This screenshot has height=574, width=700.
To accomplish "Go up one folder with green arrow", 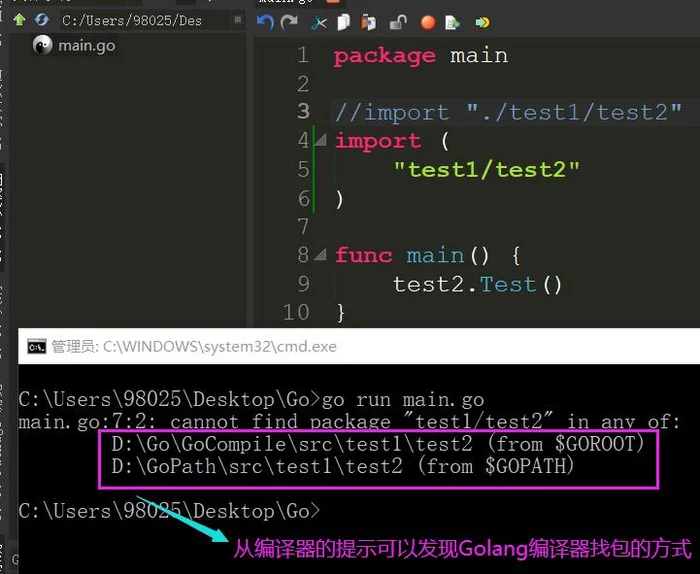I will (19, 20).
